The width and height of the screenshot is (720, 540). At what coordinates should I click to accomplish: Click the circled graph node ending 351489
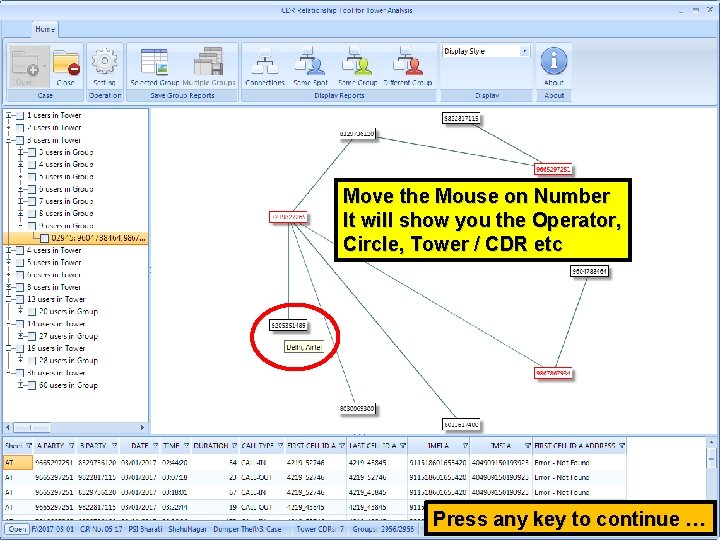click(288, 326)
